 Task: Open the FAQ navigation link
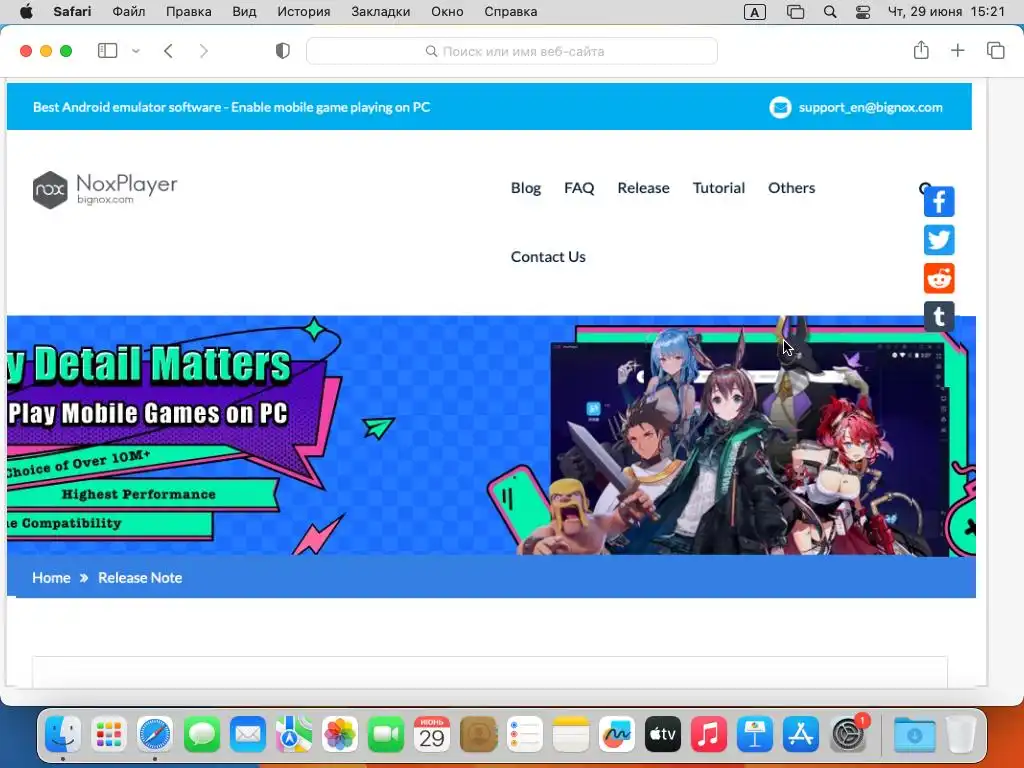point(579,188)
